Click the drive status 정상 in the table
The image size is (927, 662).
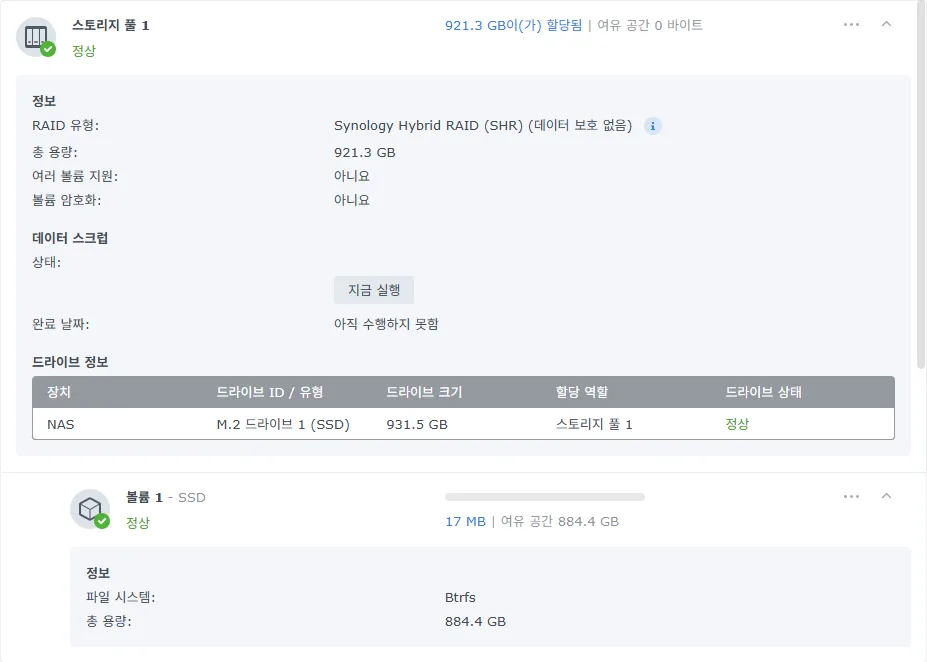[x=737, y=423]
